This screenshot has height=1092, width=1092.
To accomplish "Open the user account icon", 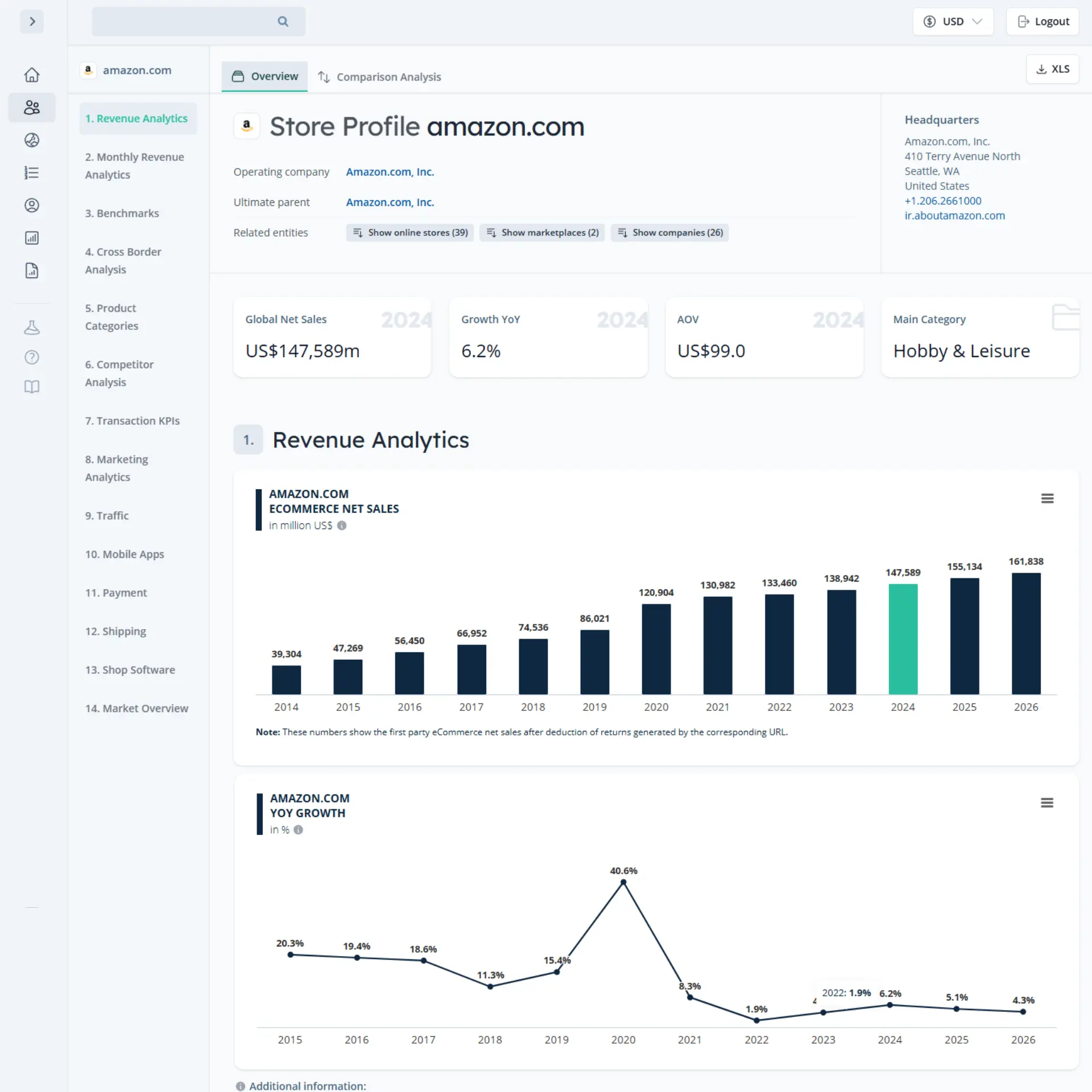I will [x=32, y=205].
